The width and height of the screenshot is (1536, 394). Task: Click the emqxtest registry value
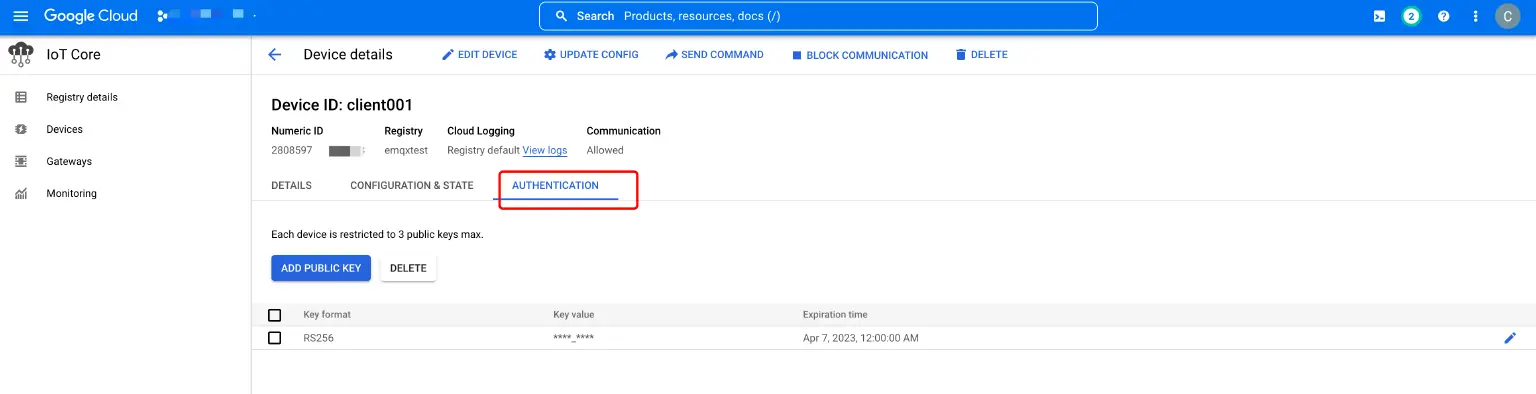pyautogui.click(x=406, y=150)
